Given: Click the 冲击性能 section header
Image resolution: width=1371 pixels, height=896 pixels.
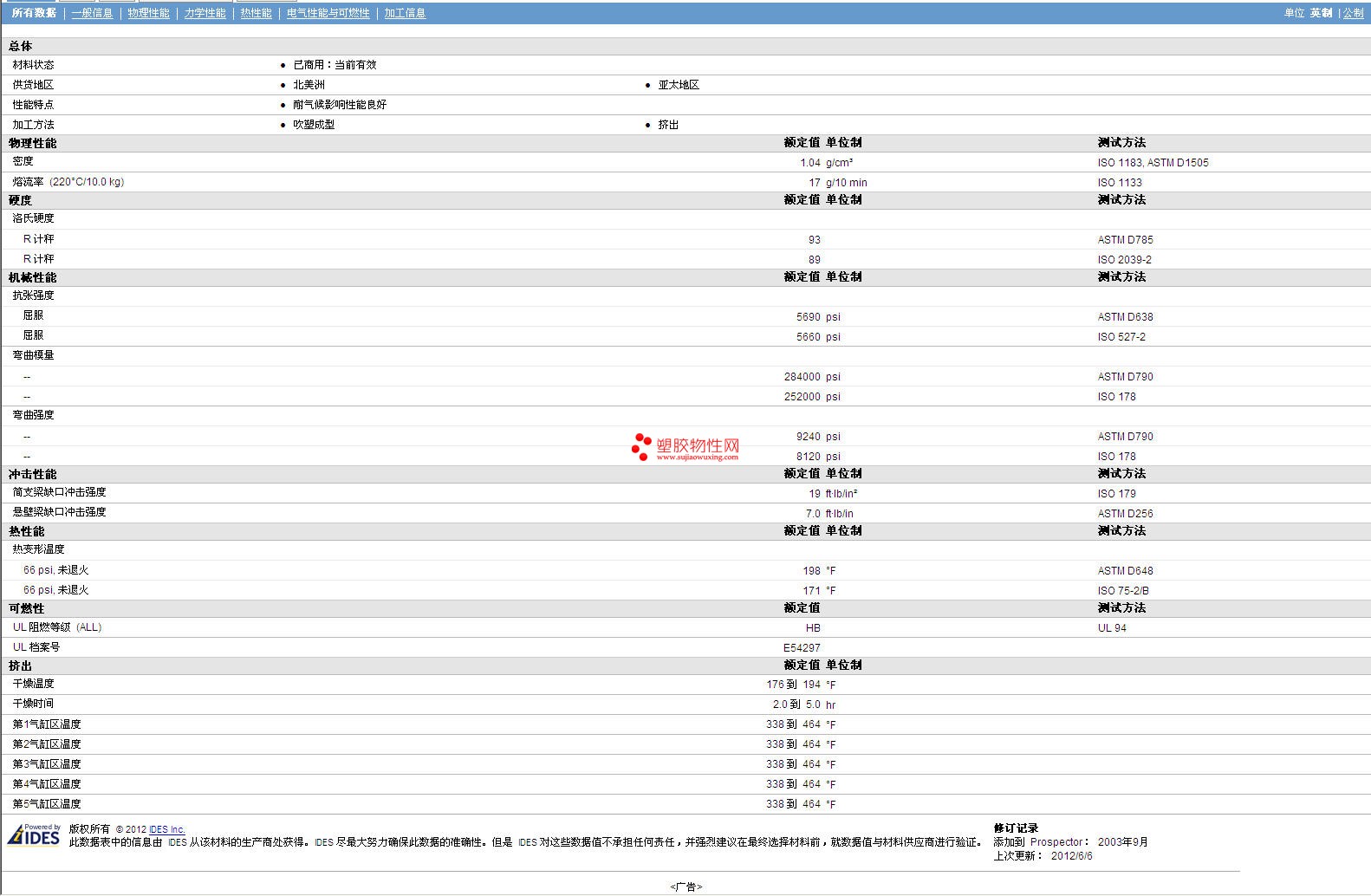Looking at the screenshot, I should pos(32,474).
